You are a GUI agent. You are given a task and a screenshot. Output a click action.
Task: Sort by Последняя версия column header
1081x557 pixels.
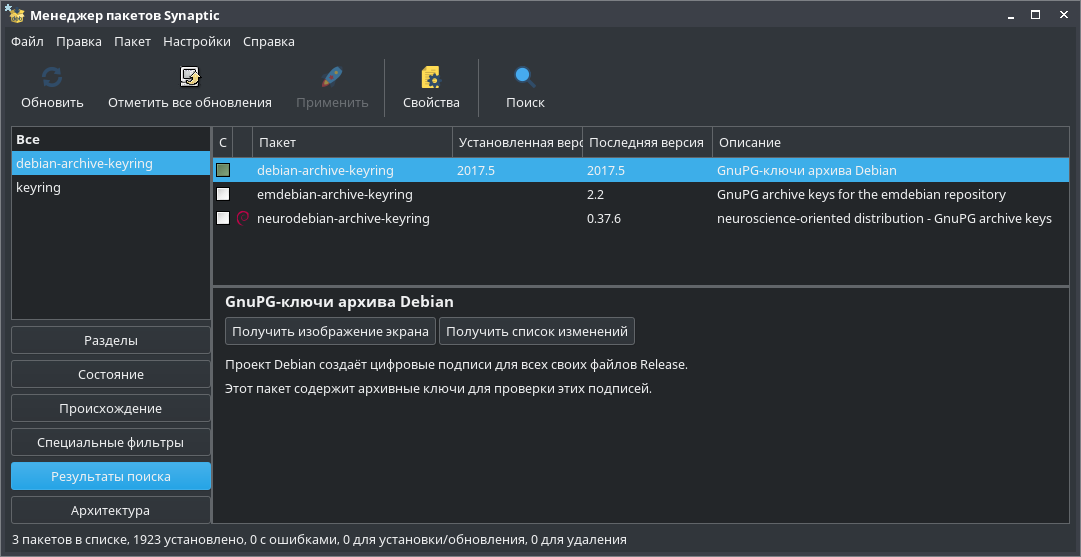pos(647,143)
